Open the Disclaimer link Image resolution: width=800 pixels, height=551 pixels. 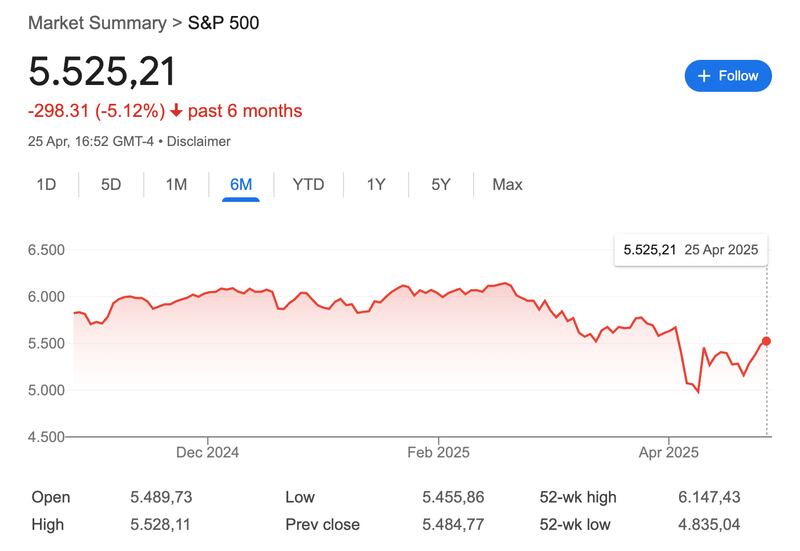(198, 142)
